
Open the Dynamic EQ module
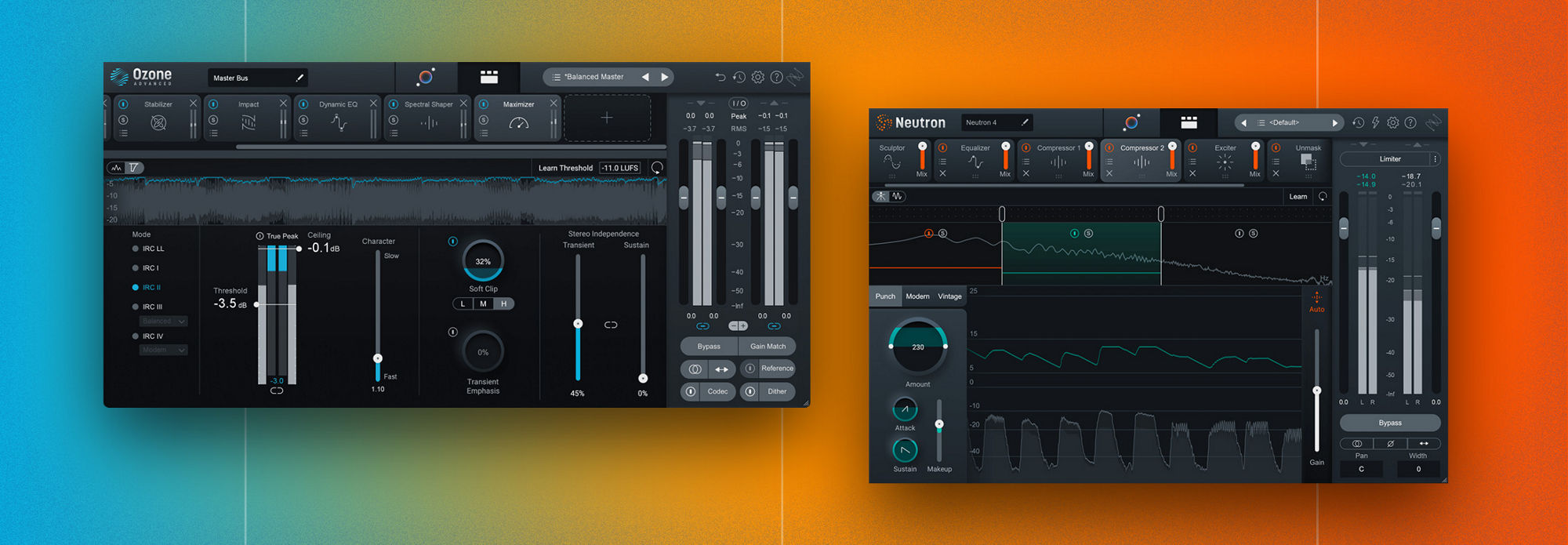coord(338,118)
